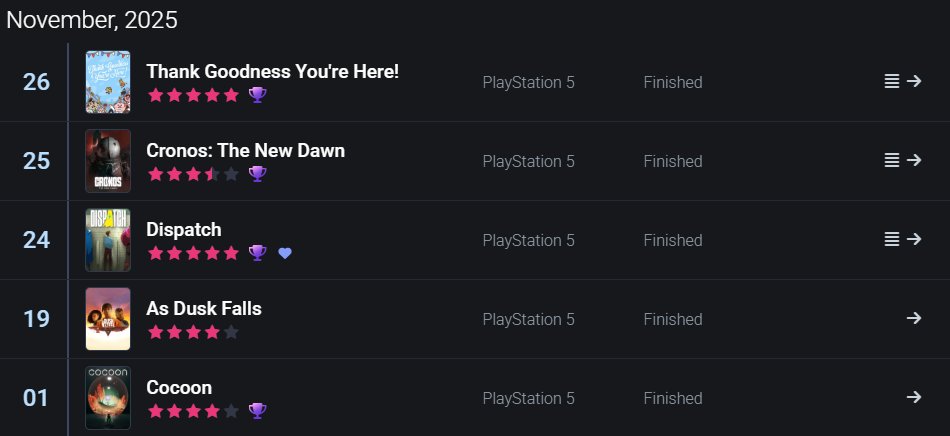
Task: Click the trophy icon under Dispatch
Action: (257, 253)
